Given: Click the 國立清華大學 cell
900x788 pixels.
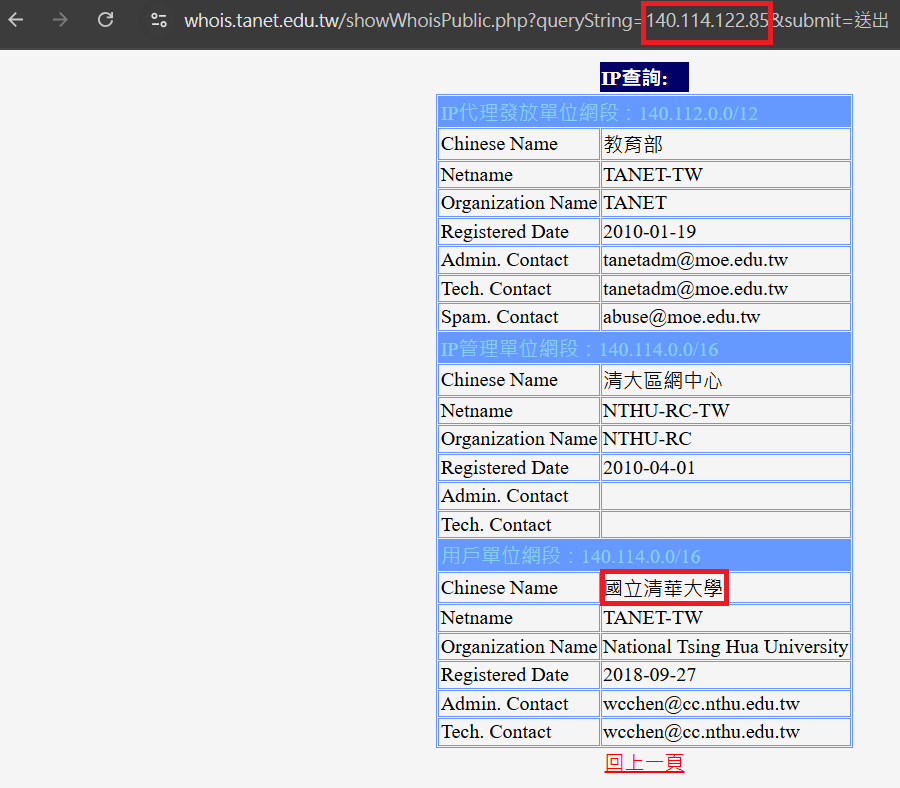Looking at the screenshot, I should click(x=726, y=588).
